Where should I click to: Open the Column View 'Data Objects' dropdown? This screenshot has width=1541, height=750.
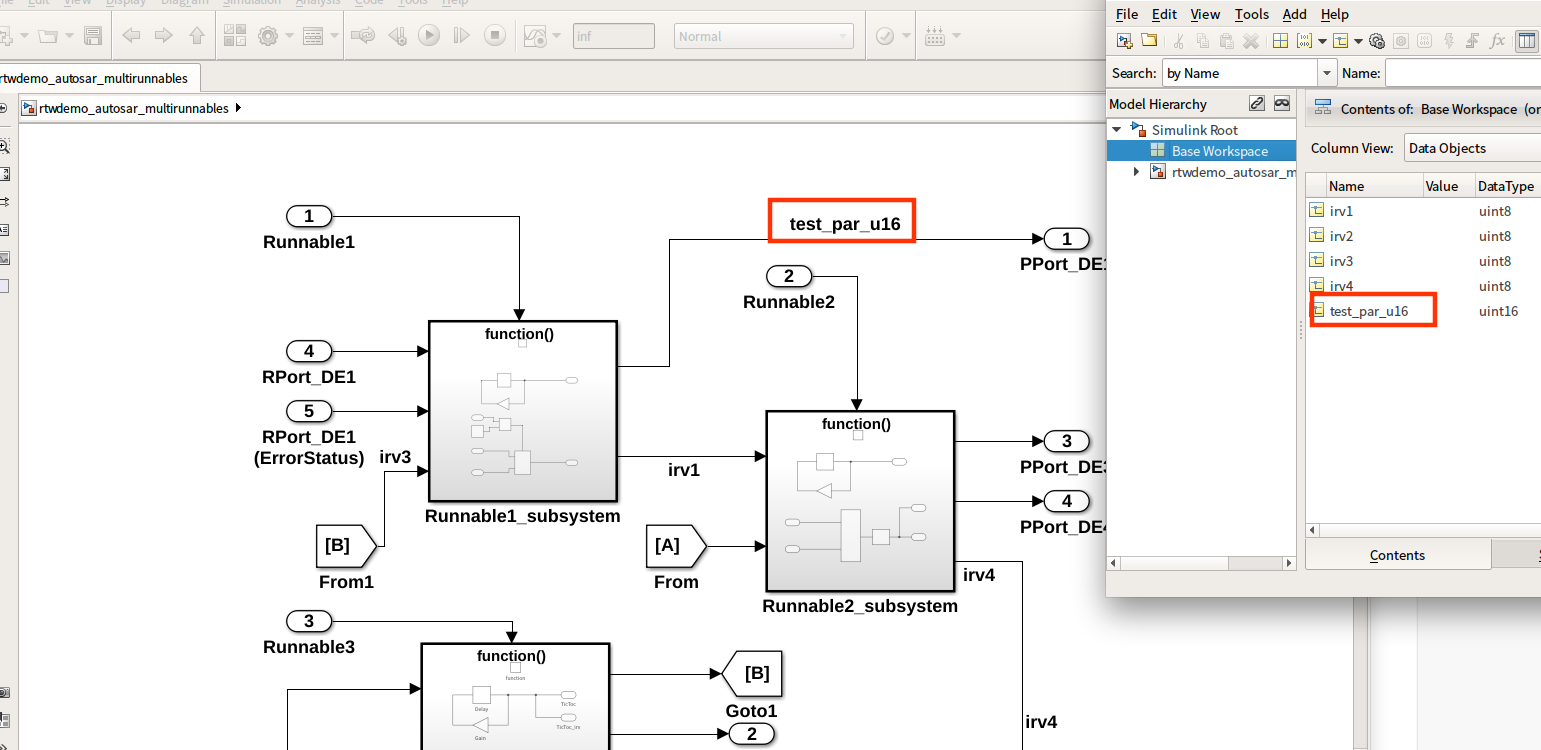click(1472, 148)
